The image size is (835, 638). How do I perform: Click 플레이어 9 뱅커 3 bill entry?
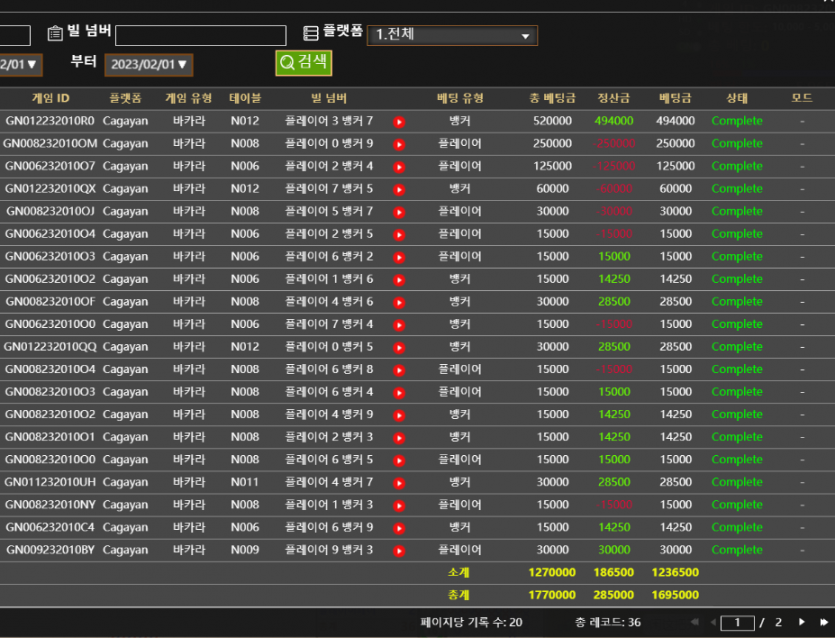329,550
